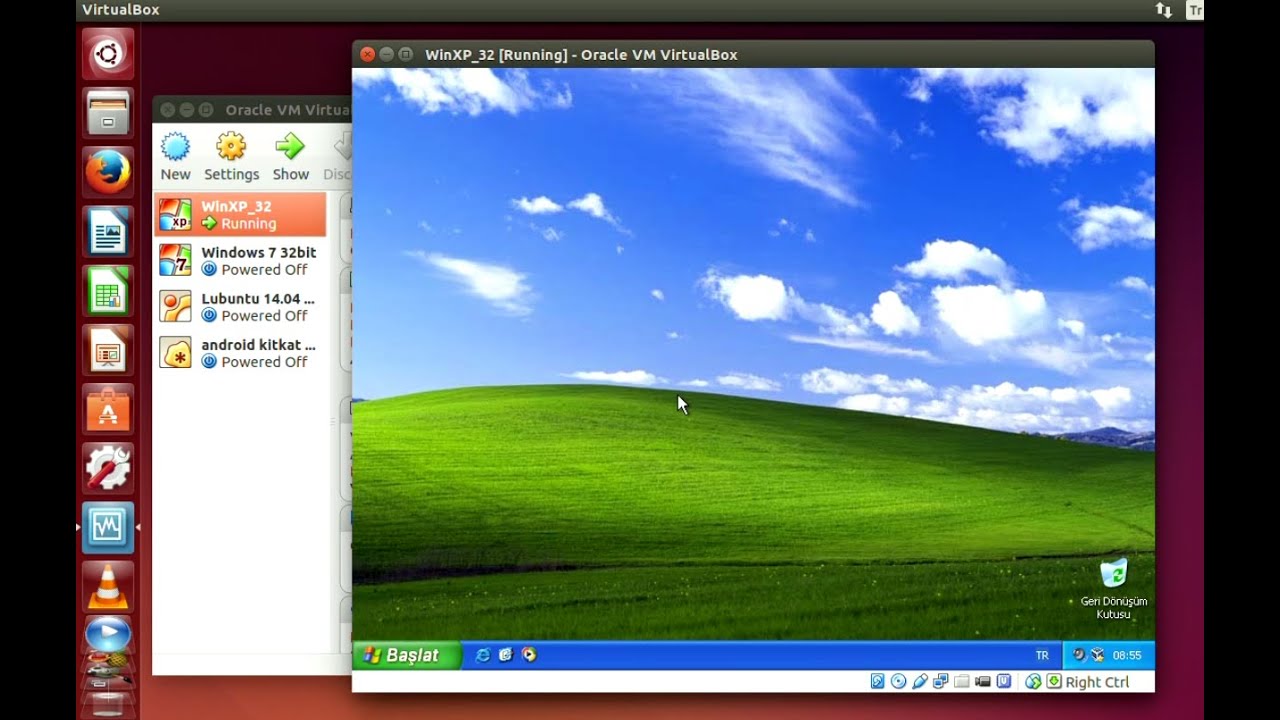Launch LibreOffice Calc from the launcher

(108, 290)
